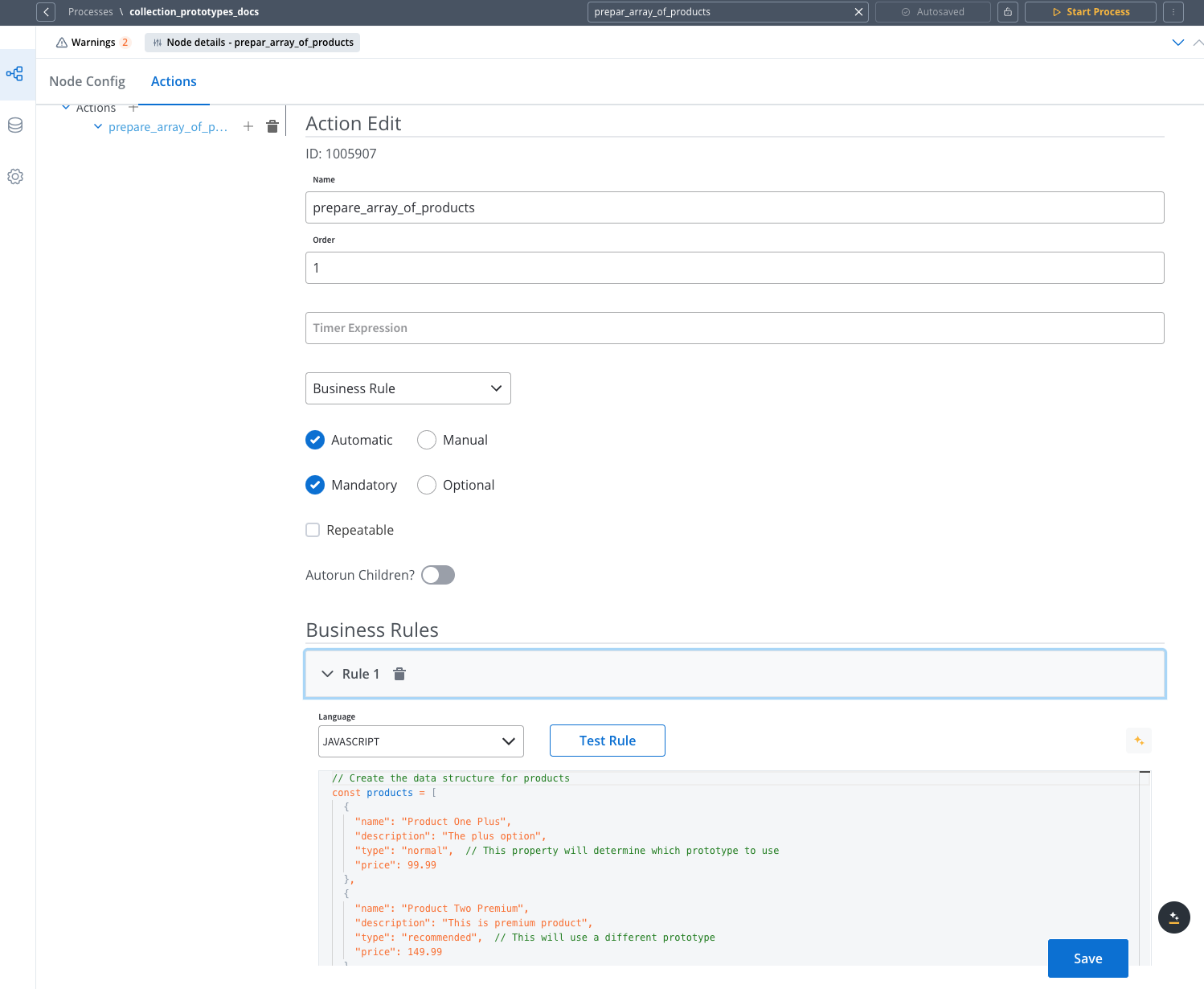This screenshot has height=989, width=1204.
Task: Collapse the Rule 1 section chevron
Action: click(327, 674)
